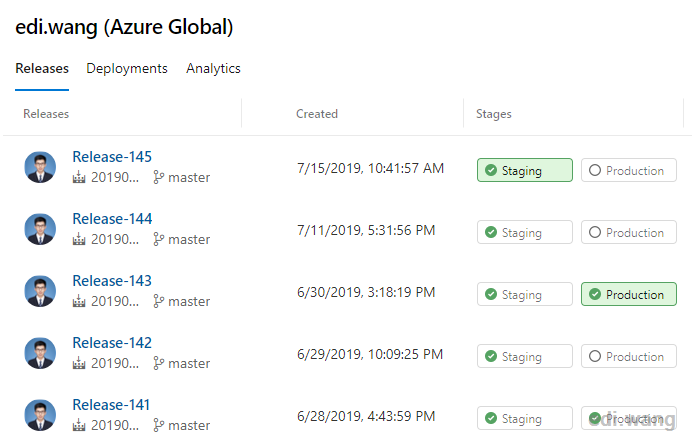Click the Staging stage button for Release-144

point(525,232)
